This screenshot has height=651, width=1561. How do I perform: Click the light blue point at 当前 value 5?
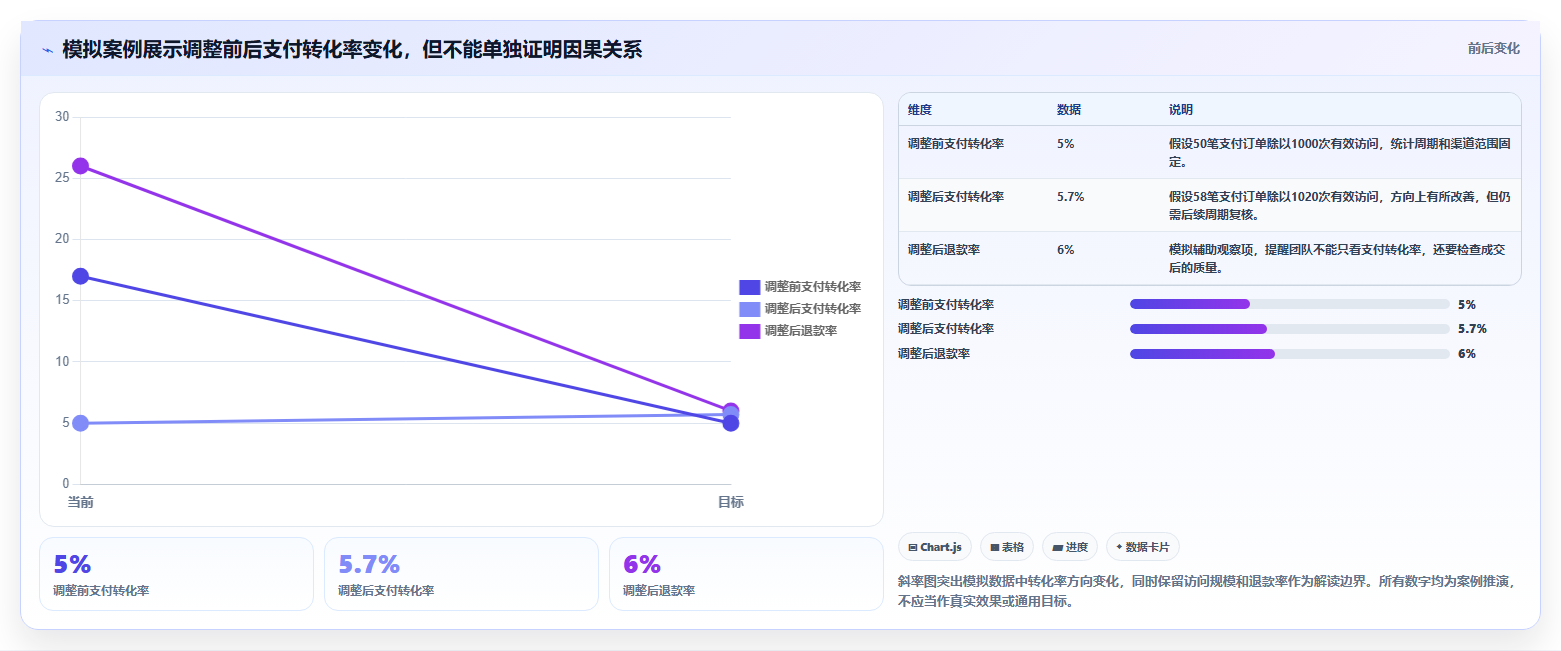[x=80, y=423]
